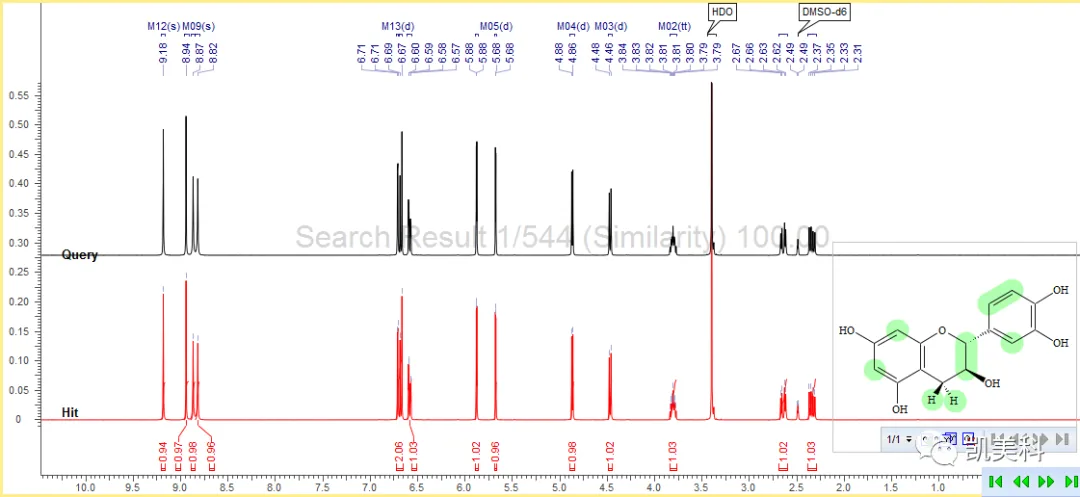Select the M12(s) multiplet label

(x=163, y=27)
